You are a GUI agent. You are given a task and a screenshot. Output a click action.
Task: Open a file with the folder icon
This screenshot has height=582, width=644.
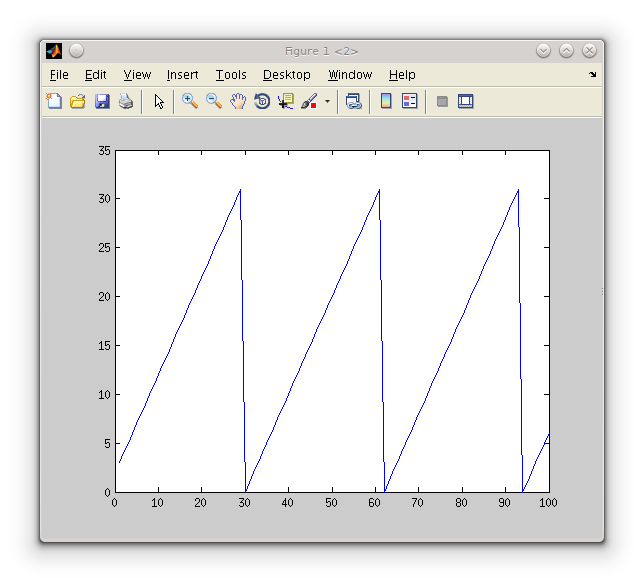coord(78,101)
